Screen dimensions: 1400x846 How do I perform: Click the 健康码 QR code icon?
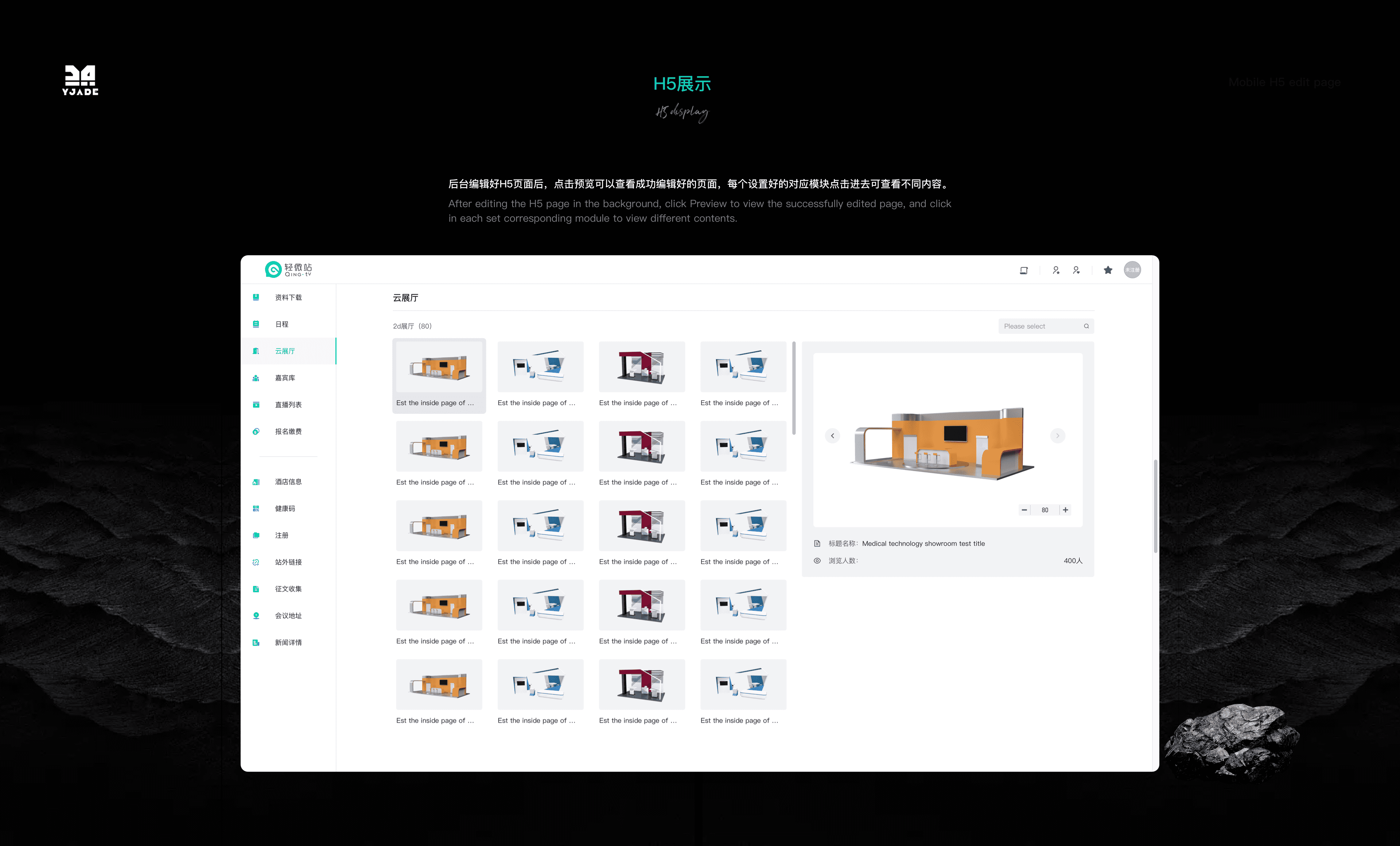click(x=256, y=508)
